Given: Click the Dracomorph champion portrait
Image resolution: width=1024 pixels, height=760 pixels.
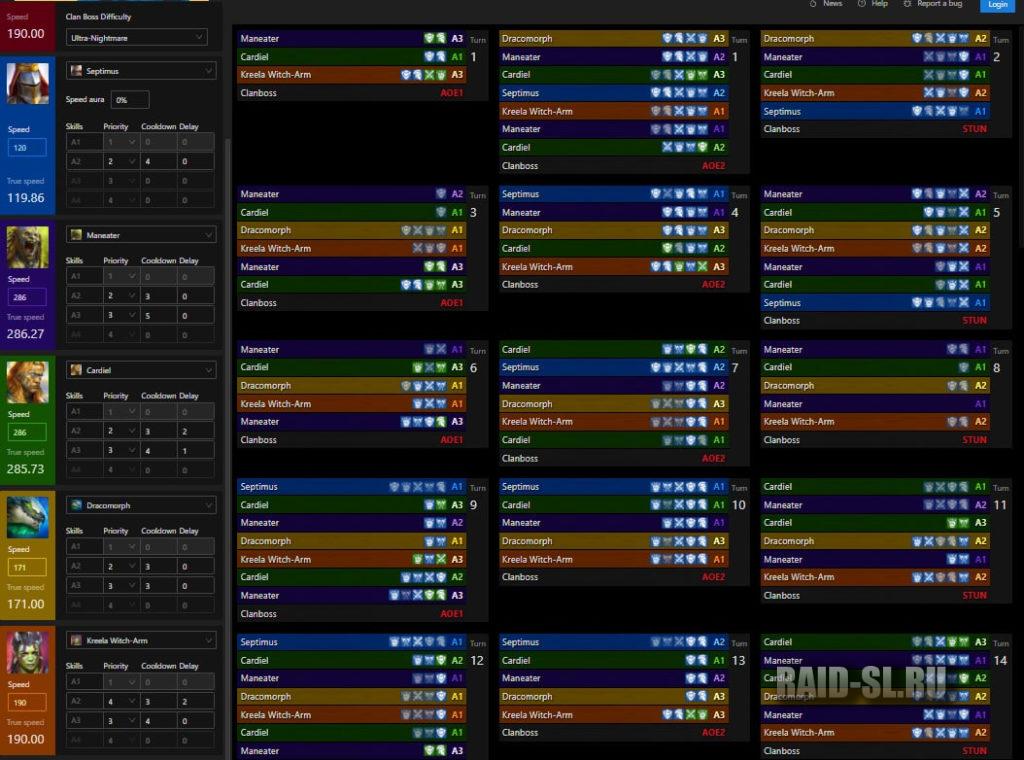Looking at the screenshot, I should click(x=27, y=517).
